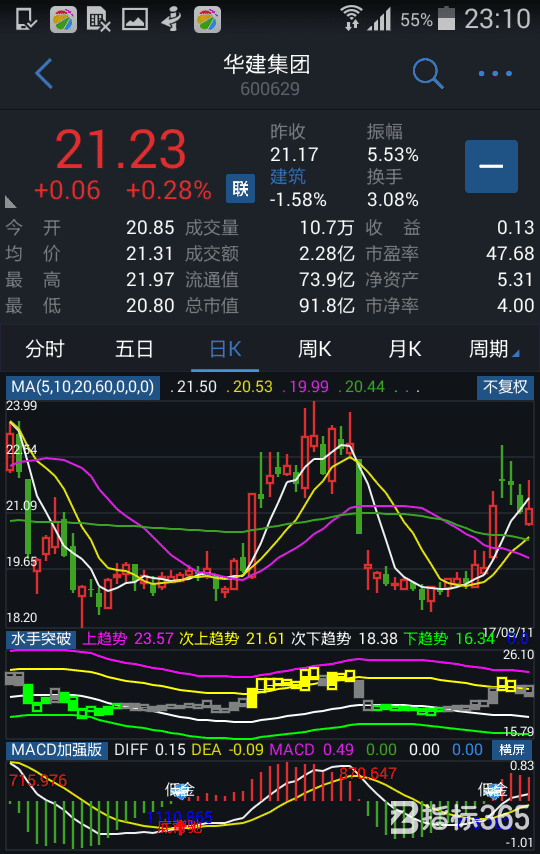Switch to the 五日 tab
This screenshot has height=854, width=540.
click(134, 349)
